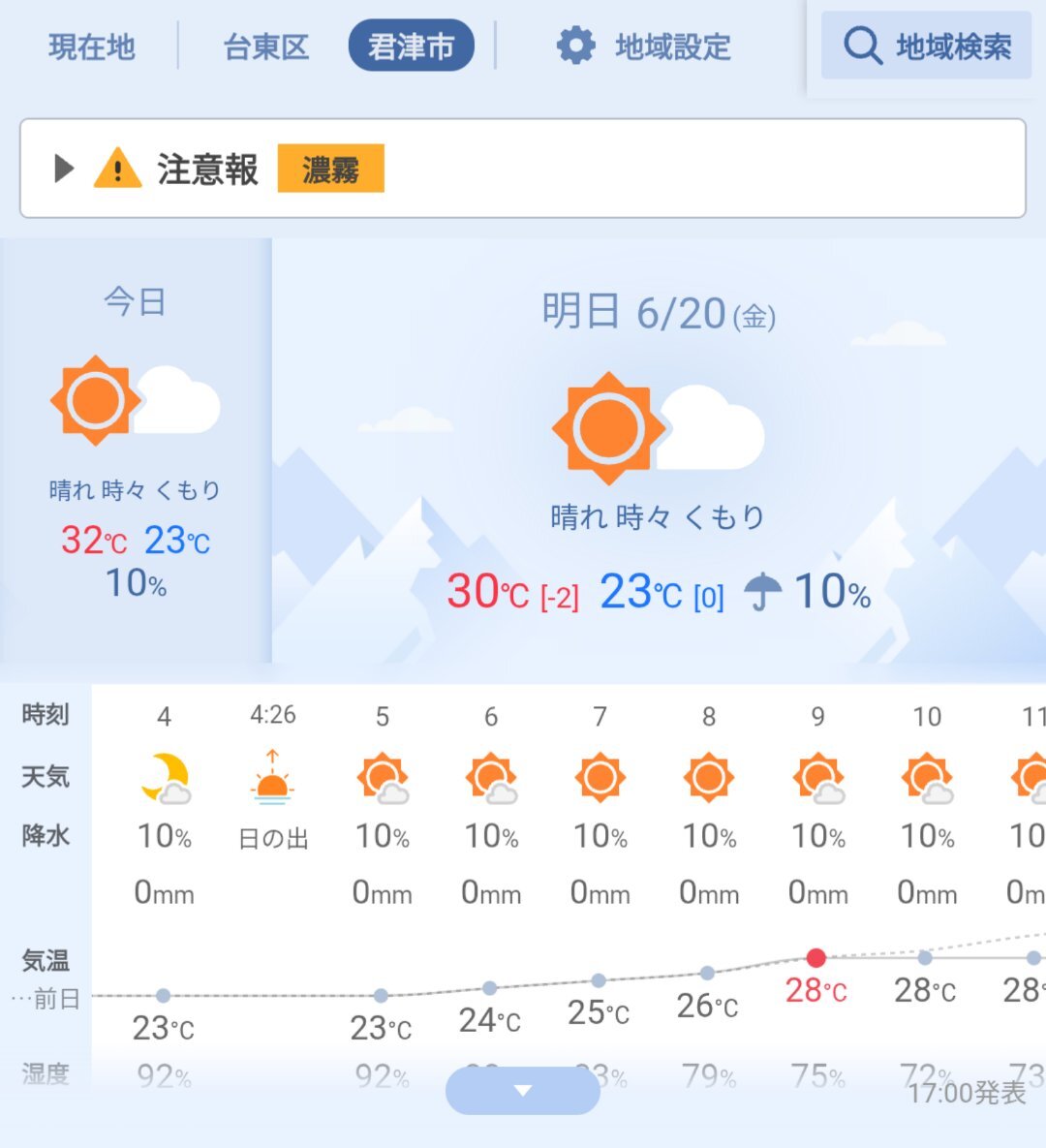Viewport: 1046px width, 1148px height.
Task: Switch to the 現在地 tab
Action: point(91,47)
